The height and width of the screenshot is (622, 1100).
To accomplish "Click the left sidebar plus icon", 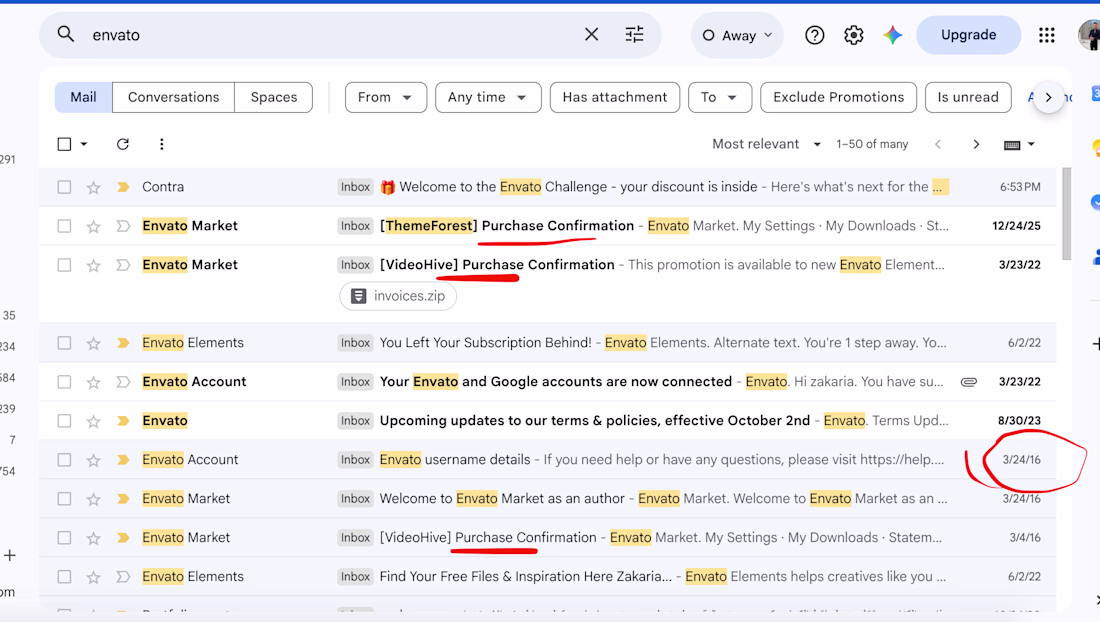I will 10,555.
